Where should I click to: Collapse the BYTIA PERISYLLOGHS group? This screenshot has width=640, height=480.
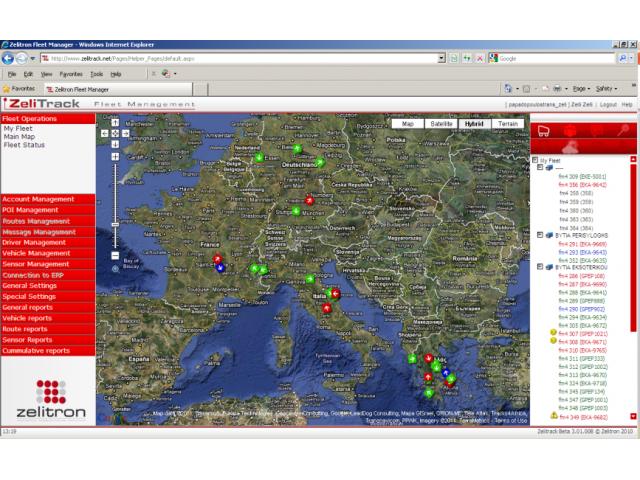coord(540,235)
